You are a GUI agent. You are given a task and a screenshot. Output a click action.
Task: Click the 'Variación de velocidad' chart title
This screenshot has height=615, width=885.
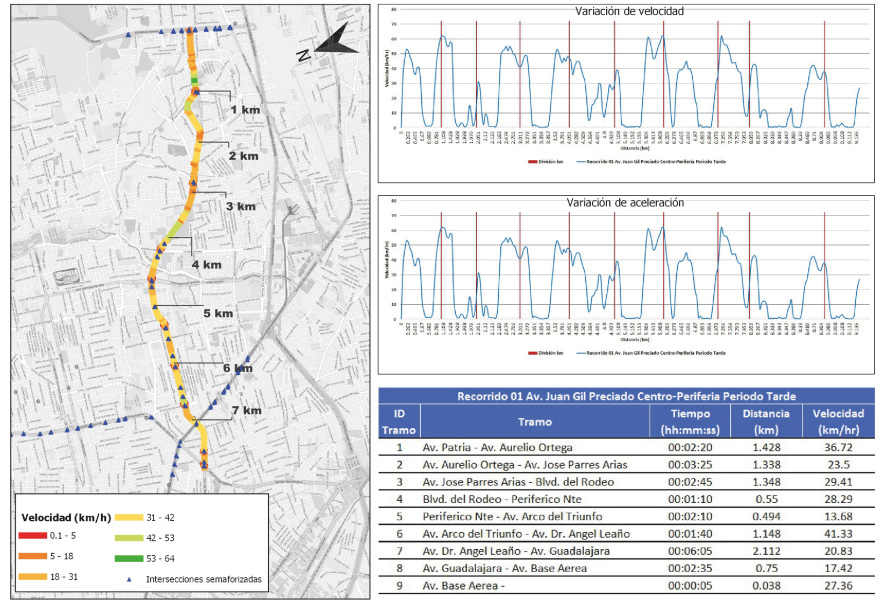click(630, 12)
